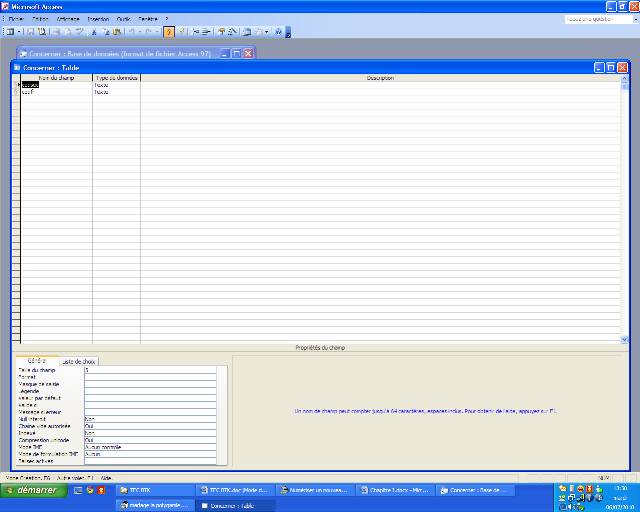Click the Firefox quick launch icon

click(89, 491)
